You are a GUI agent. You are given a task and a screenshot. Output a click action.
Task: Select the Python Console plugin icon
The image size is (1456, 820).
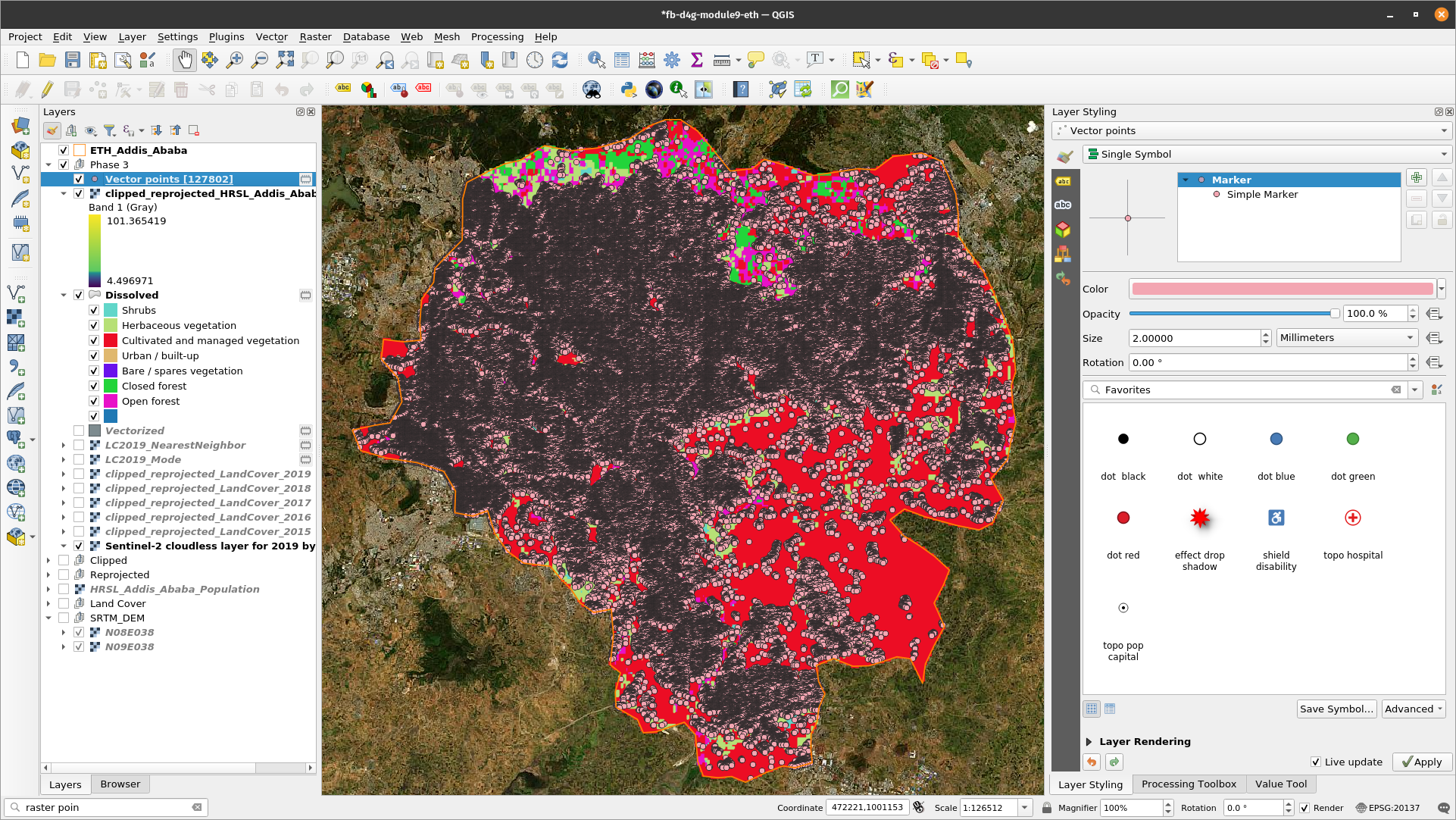click(630, 90)
